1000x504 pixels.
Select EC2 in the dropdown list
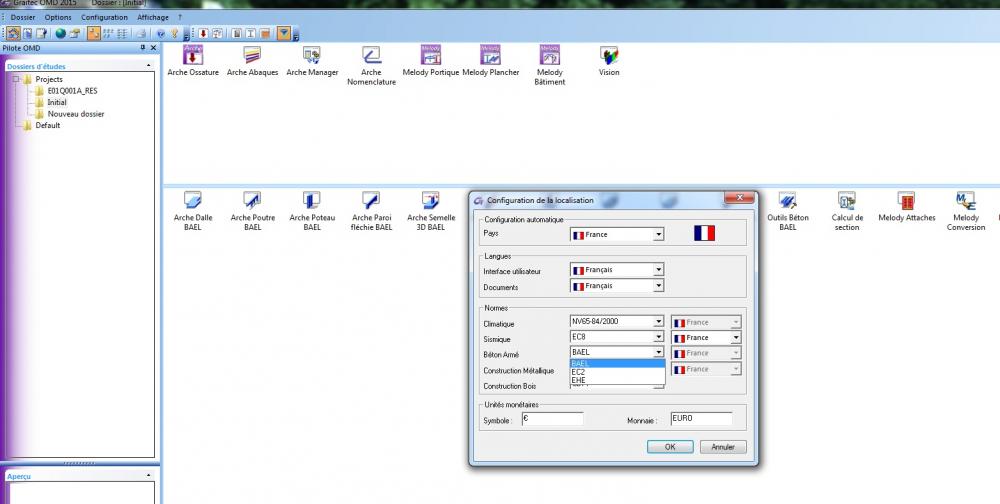point(617,372)
